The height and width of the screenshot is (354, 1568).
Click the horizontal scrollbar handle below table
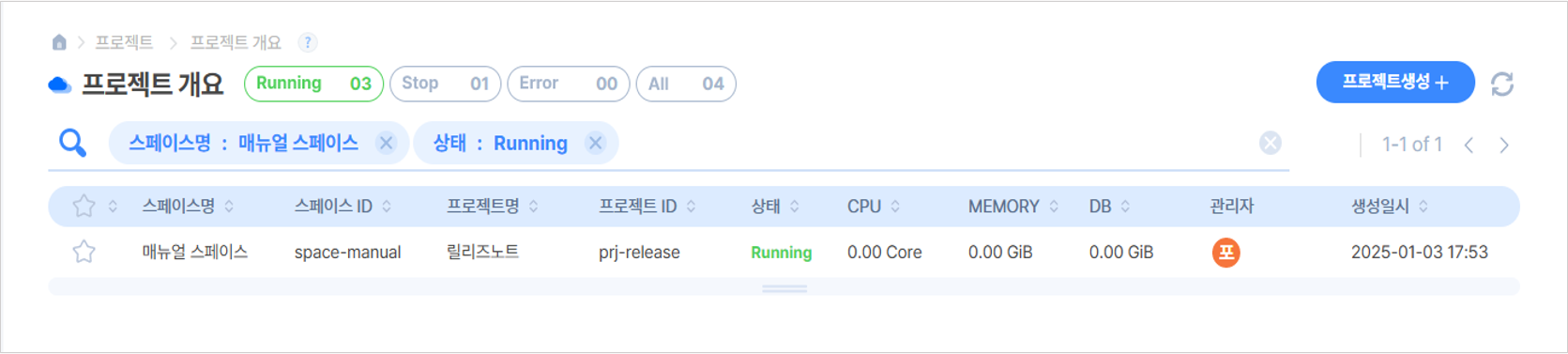click(784, 289)
